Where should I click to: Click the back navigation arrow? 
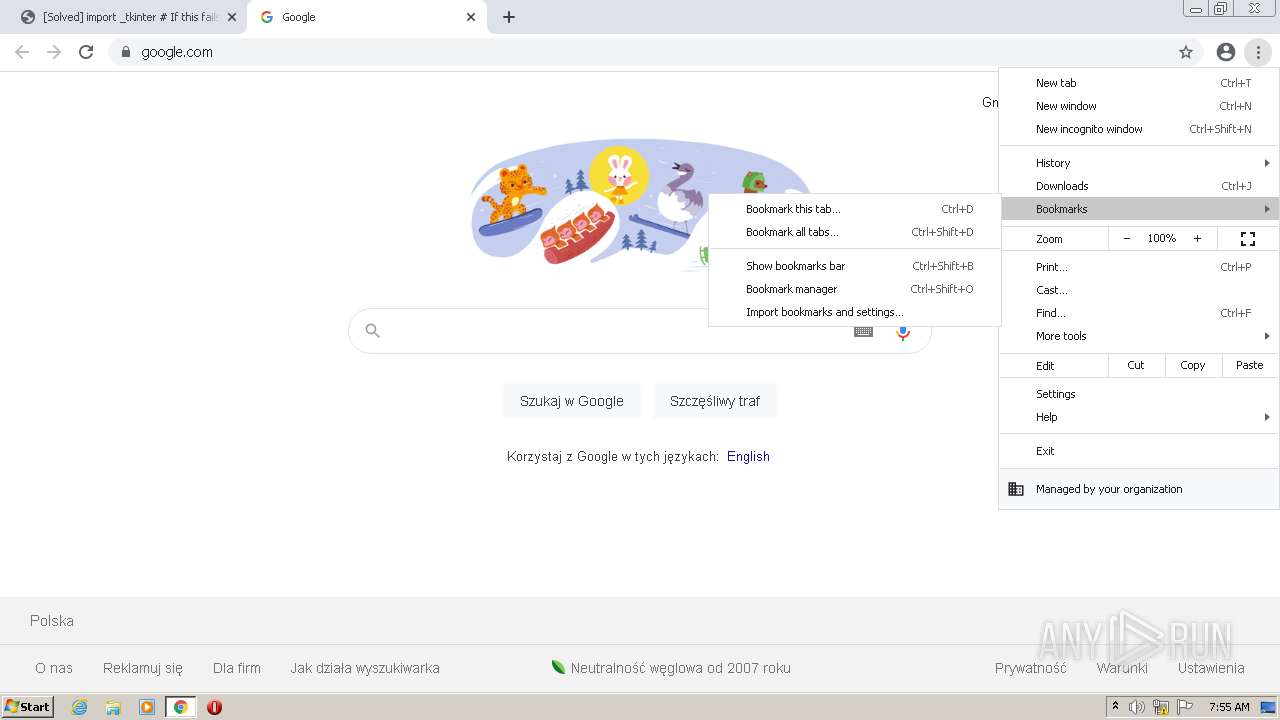(x=22, y=52)
